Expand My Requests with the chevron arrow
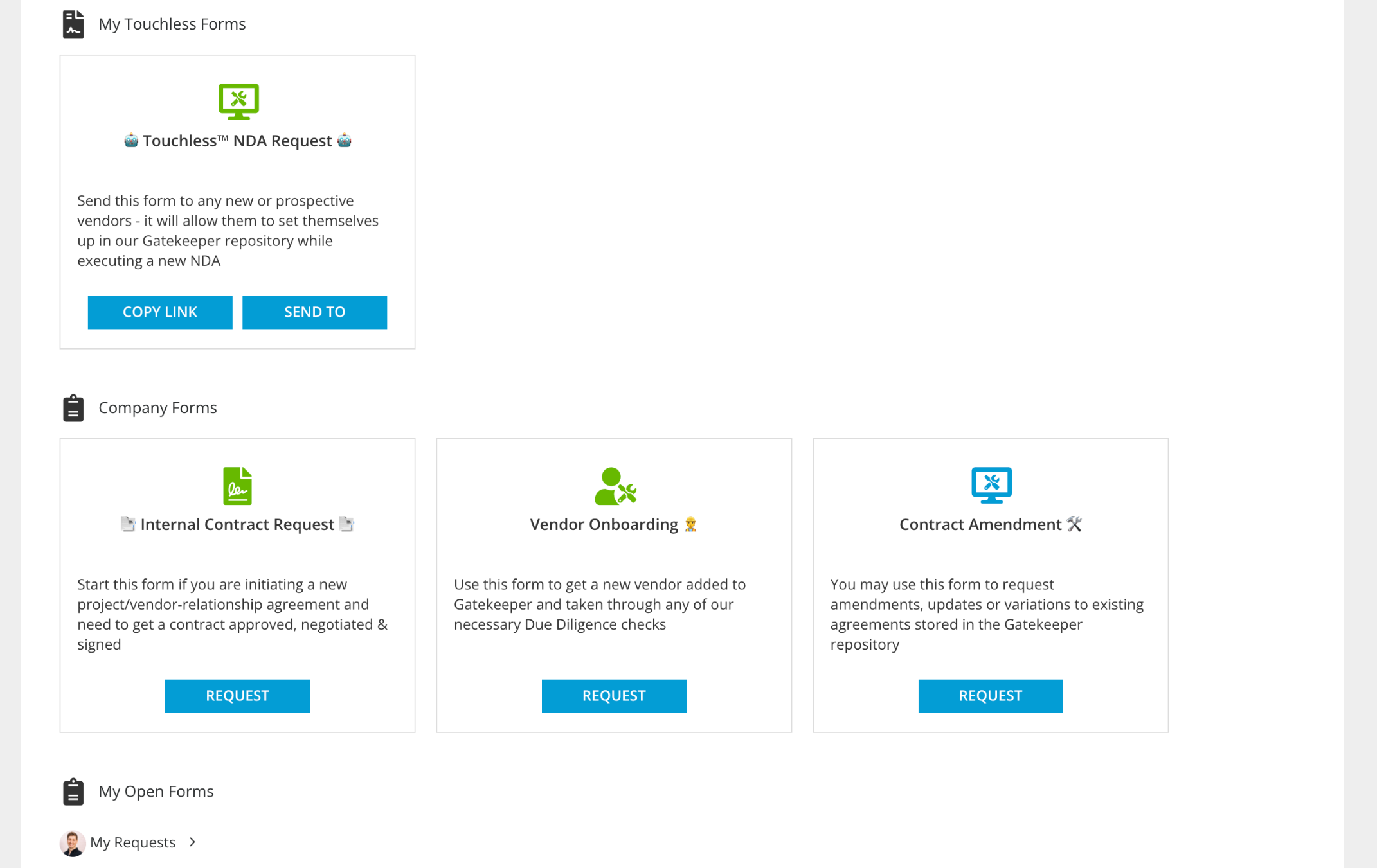The width and height of the screenshot is (1377, 868). (192, 842)
